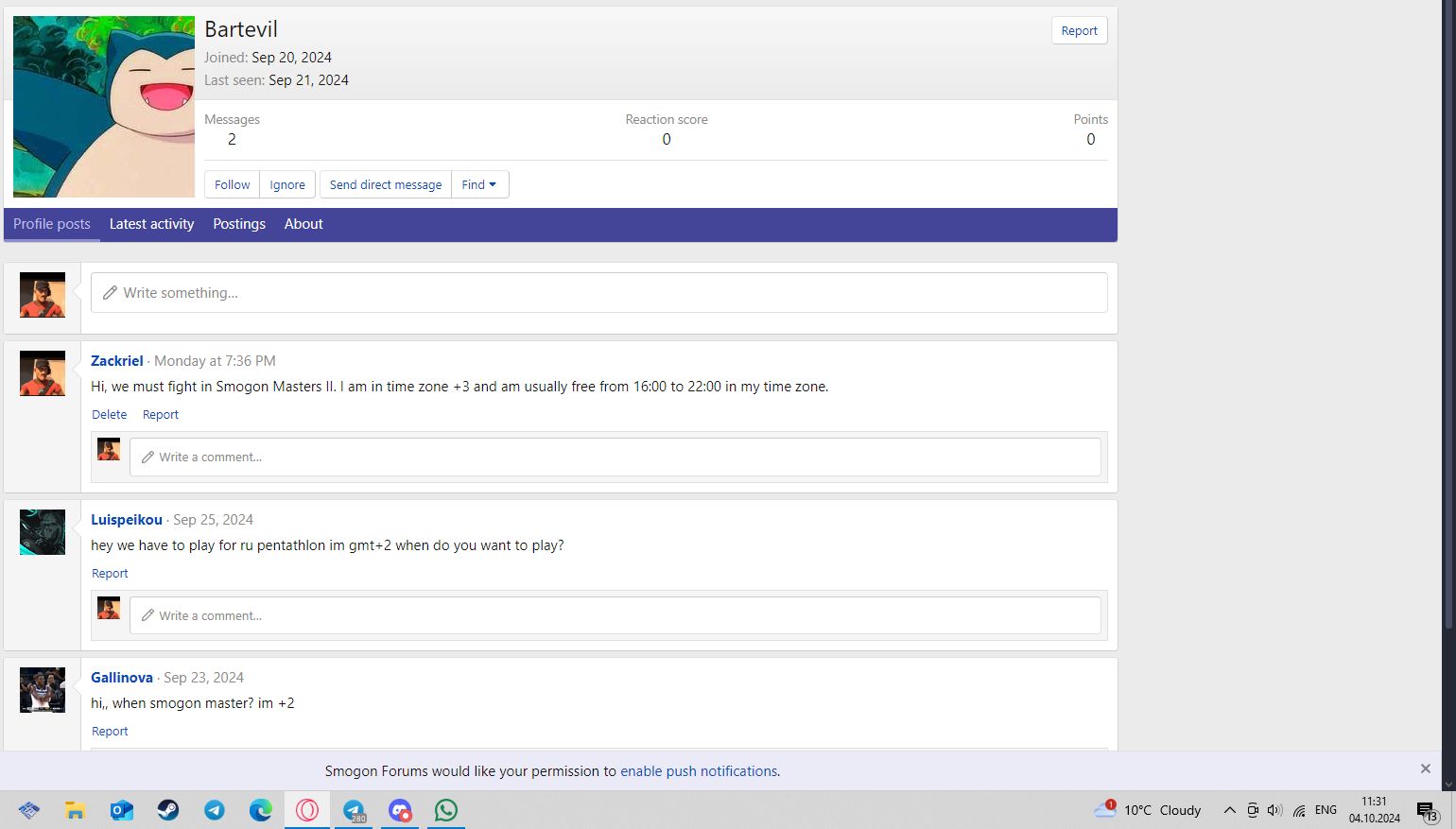Open the Meet Now tray icon

pyautogui.click(x=1253, y=810)
